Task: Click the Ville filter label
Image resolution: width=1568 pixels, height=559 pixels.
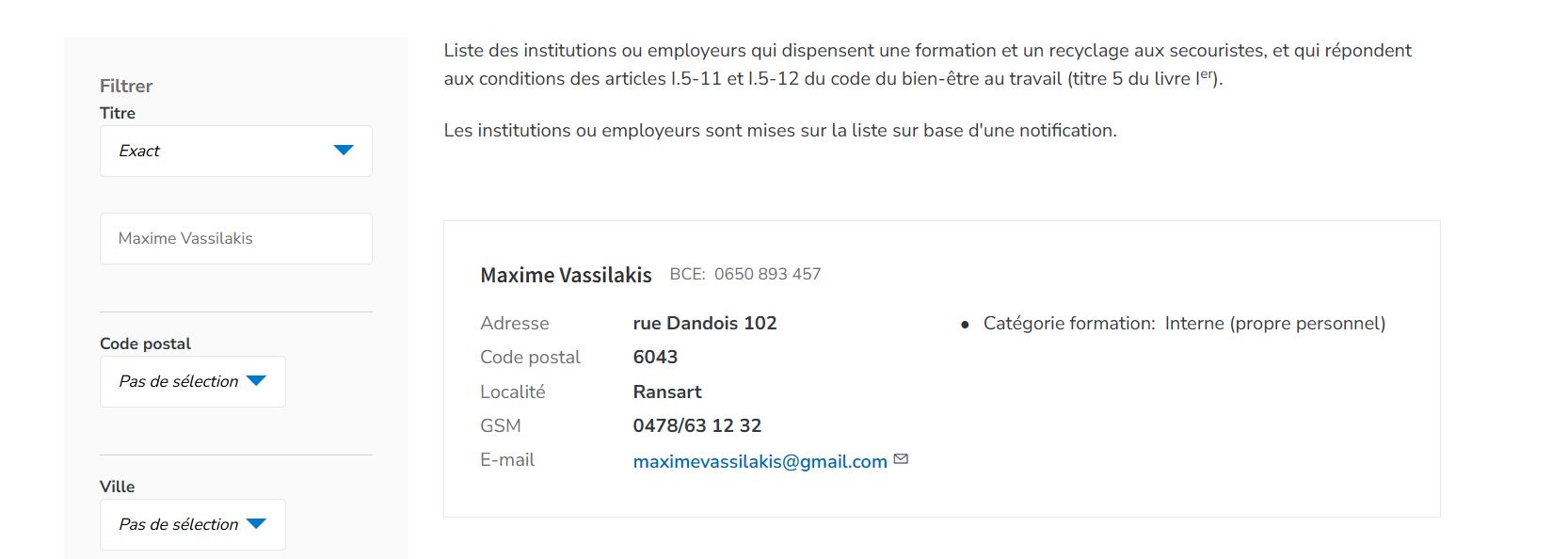Action: (117, 487)
